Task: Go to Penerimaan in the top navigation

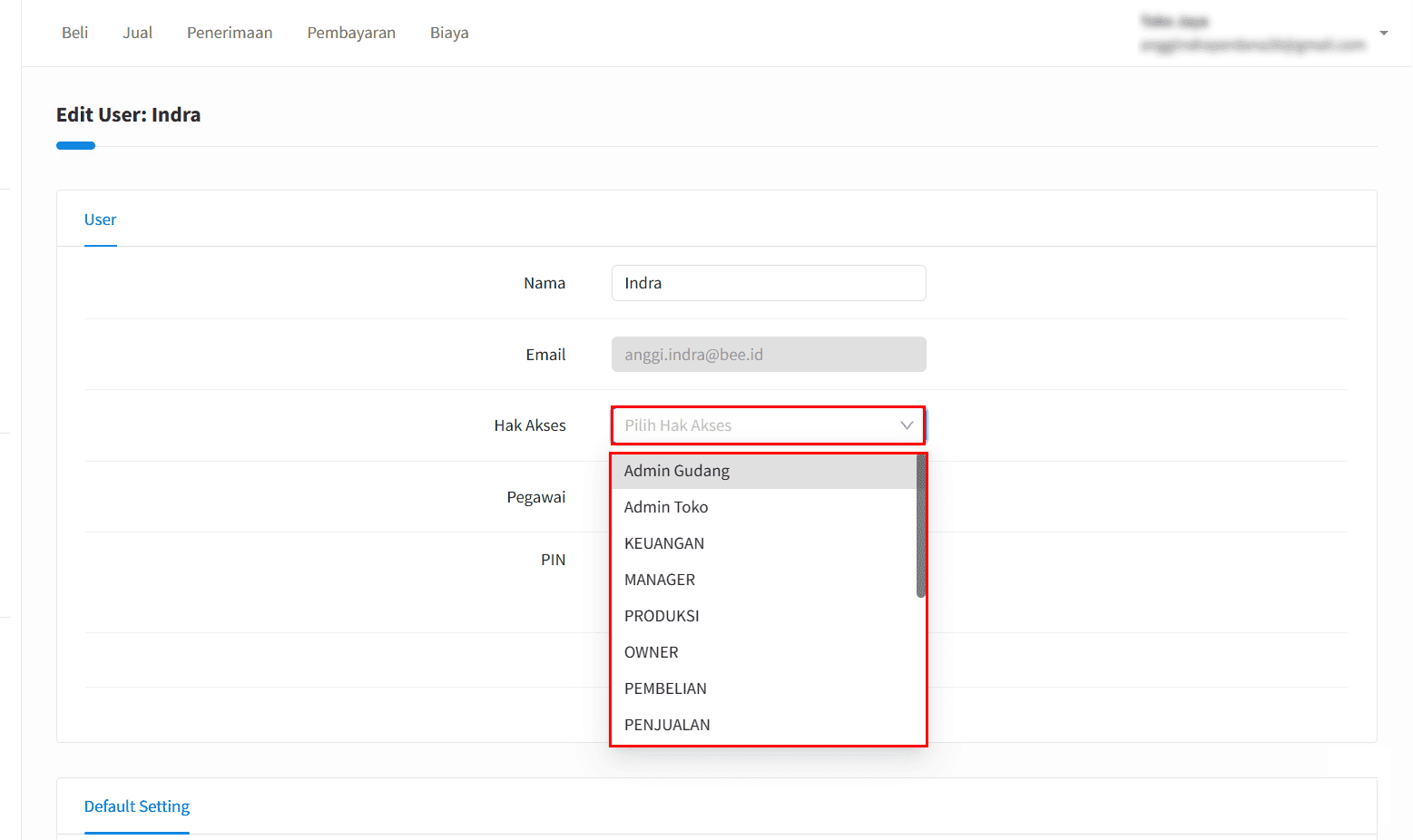Action: click(x=230, y=33)
